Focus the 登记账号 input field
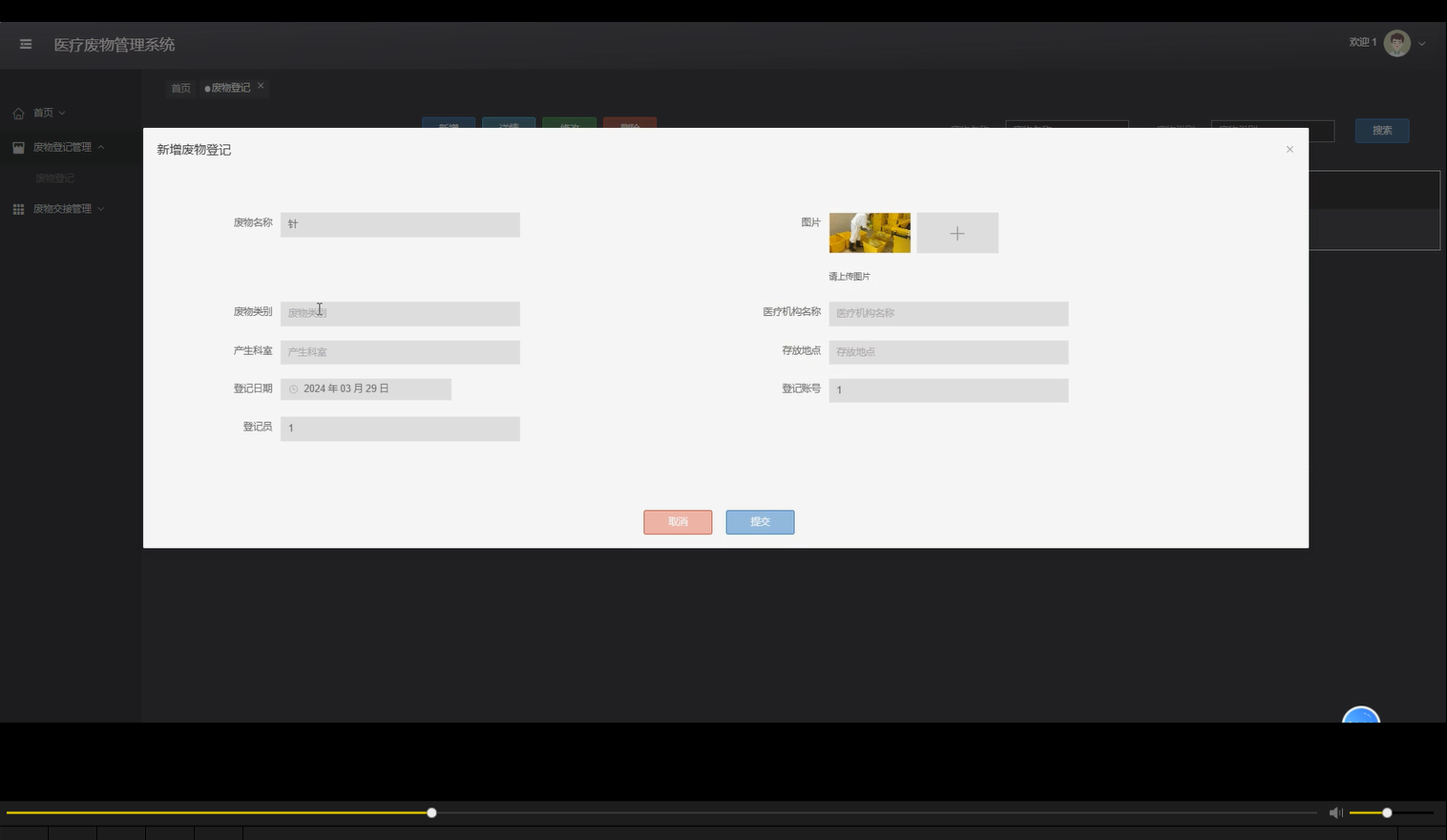The image size is (1447, 840). 949,390
